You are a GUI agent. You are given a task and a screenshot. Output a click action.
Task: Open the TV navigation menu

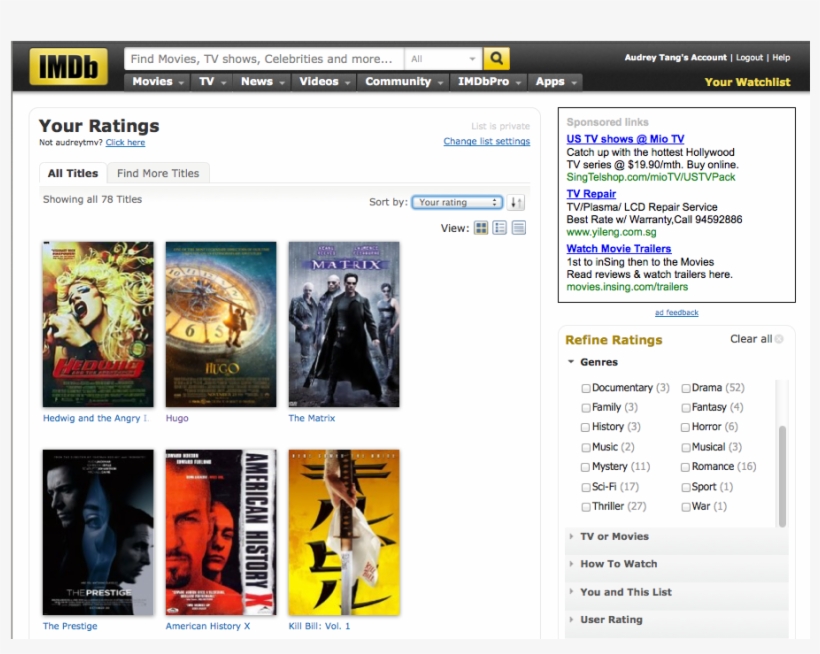click(x=212, y=82)
